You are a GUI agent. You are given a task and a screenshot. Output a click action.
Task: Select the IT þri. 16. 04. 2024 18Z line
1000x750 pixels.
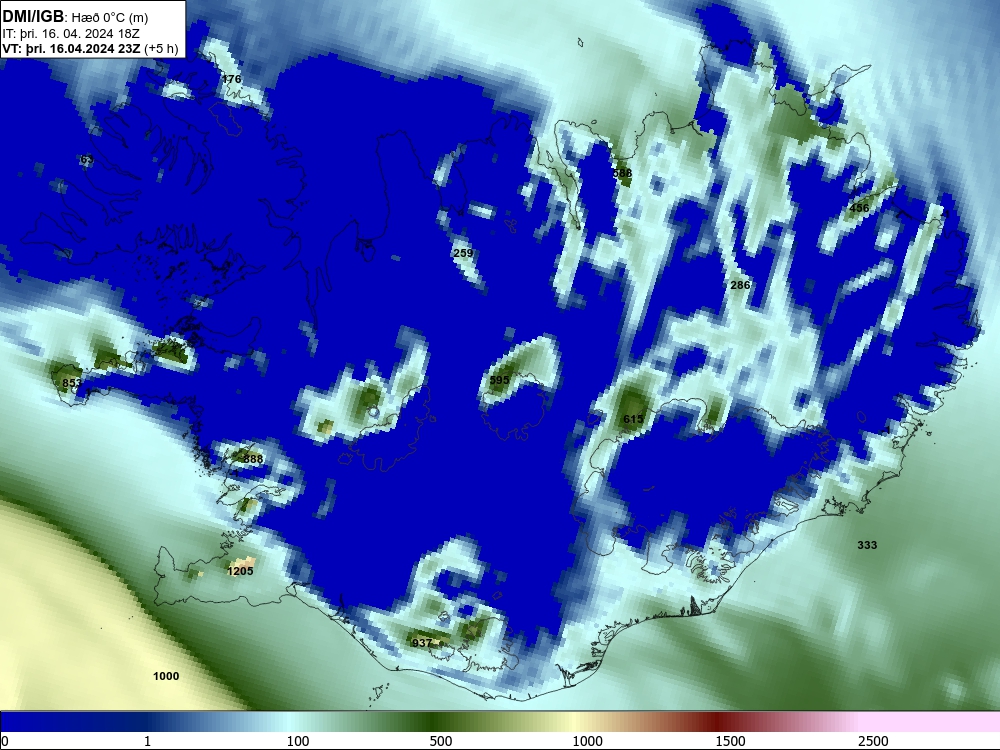(71, 33)
